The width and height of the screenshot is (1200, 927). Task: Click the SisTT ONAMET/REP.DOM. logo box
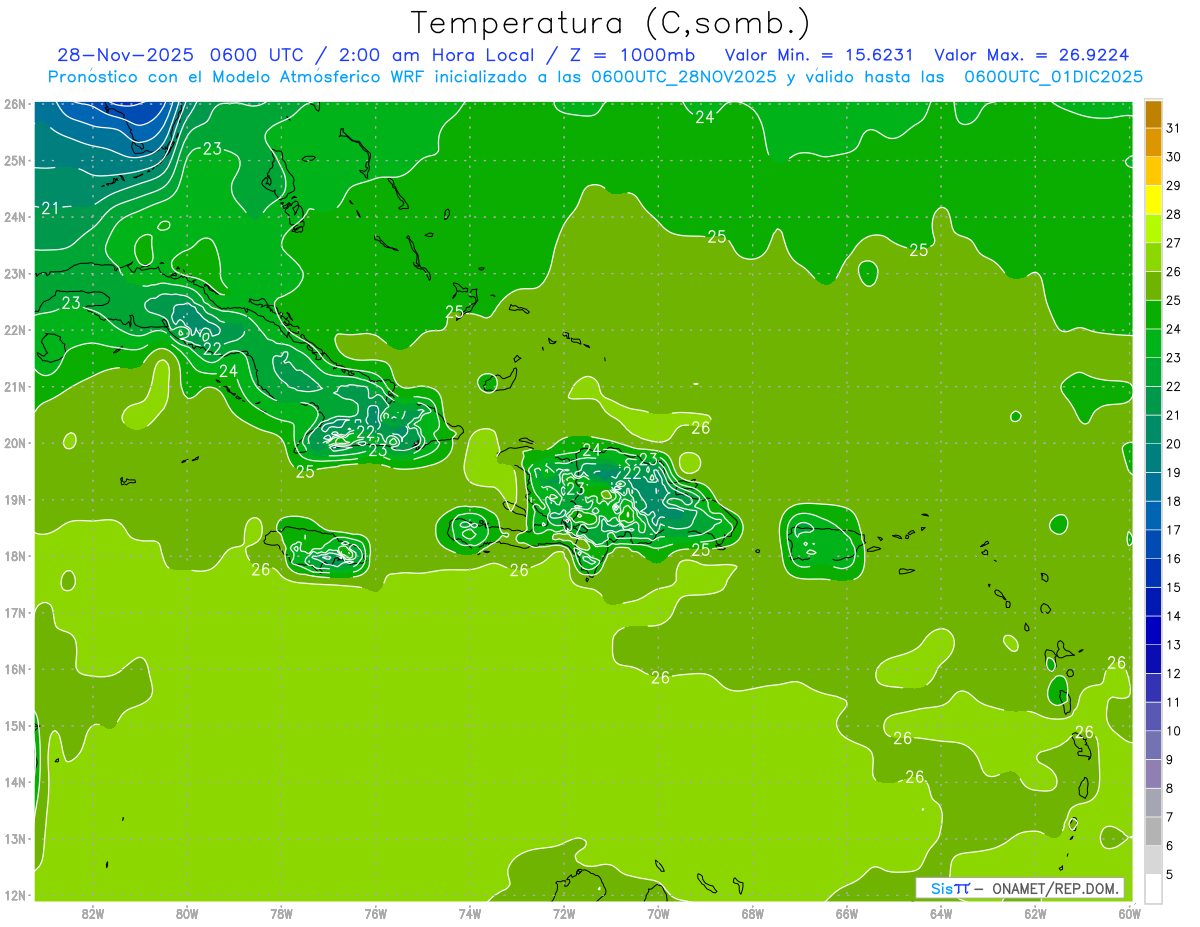1019,888
